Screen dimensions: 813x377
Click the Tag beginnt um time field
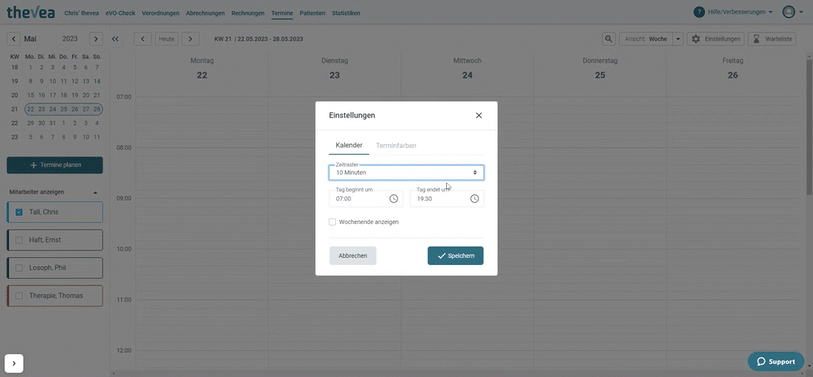click(366, 199)
